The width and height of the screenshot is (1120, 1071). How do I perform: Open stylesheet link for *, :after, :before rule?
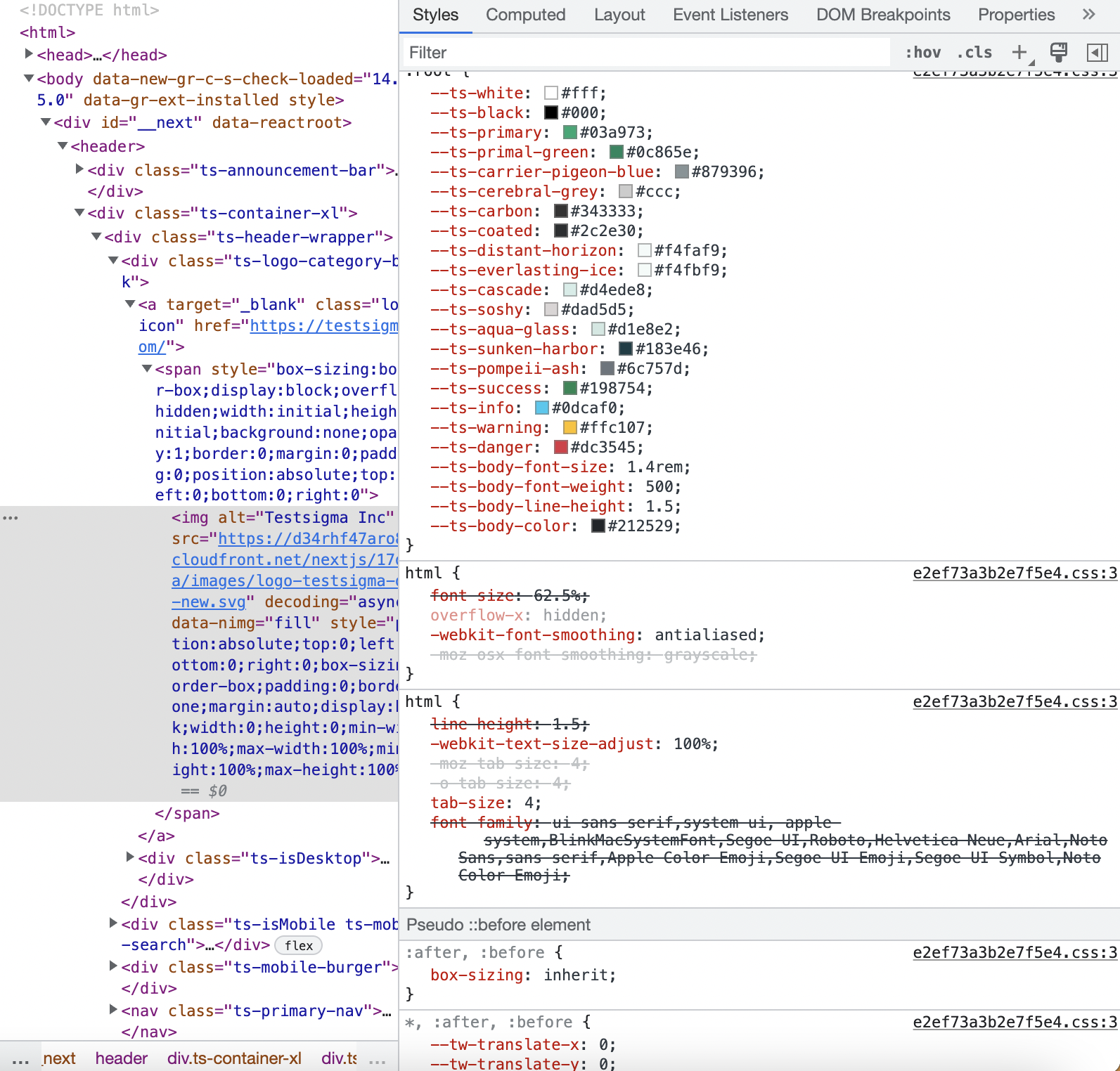click(x=1015, y=1023)
